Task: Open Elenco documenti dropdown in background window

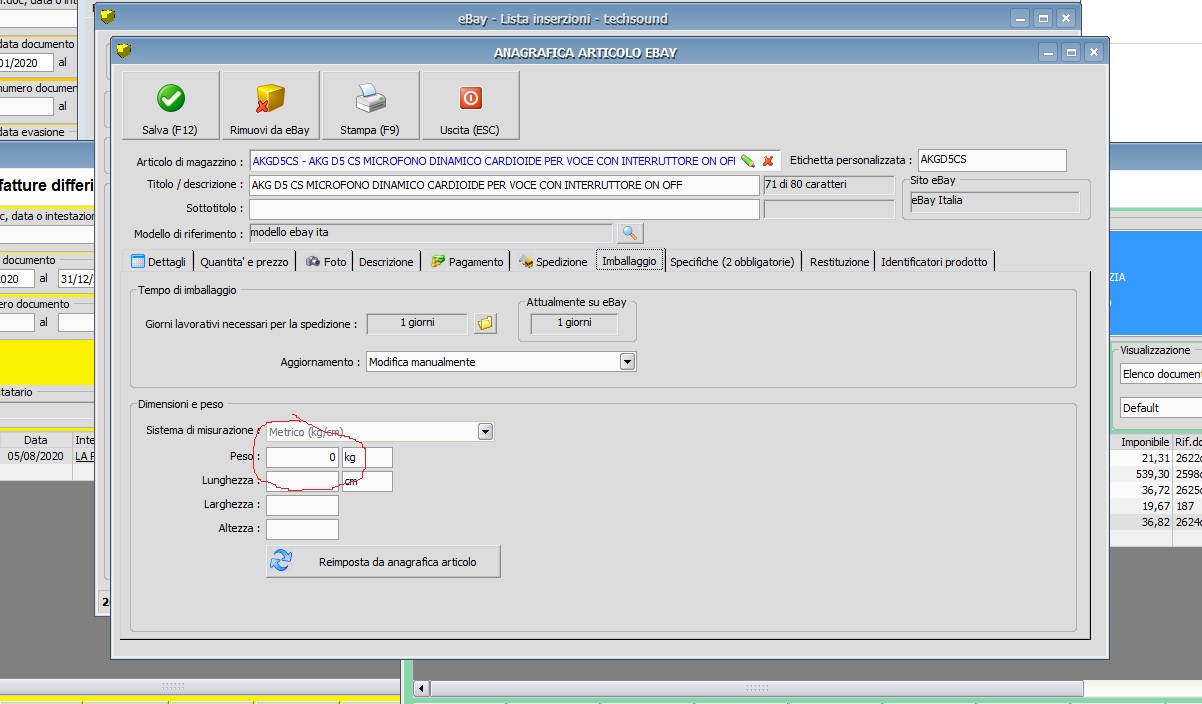Action: tap(1161, 374)
